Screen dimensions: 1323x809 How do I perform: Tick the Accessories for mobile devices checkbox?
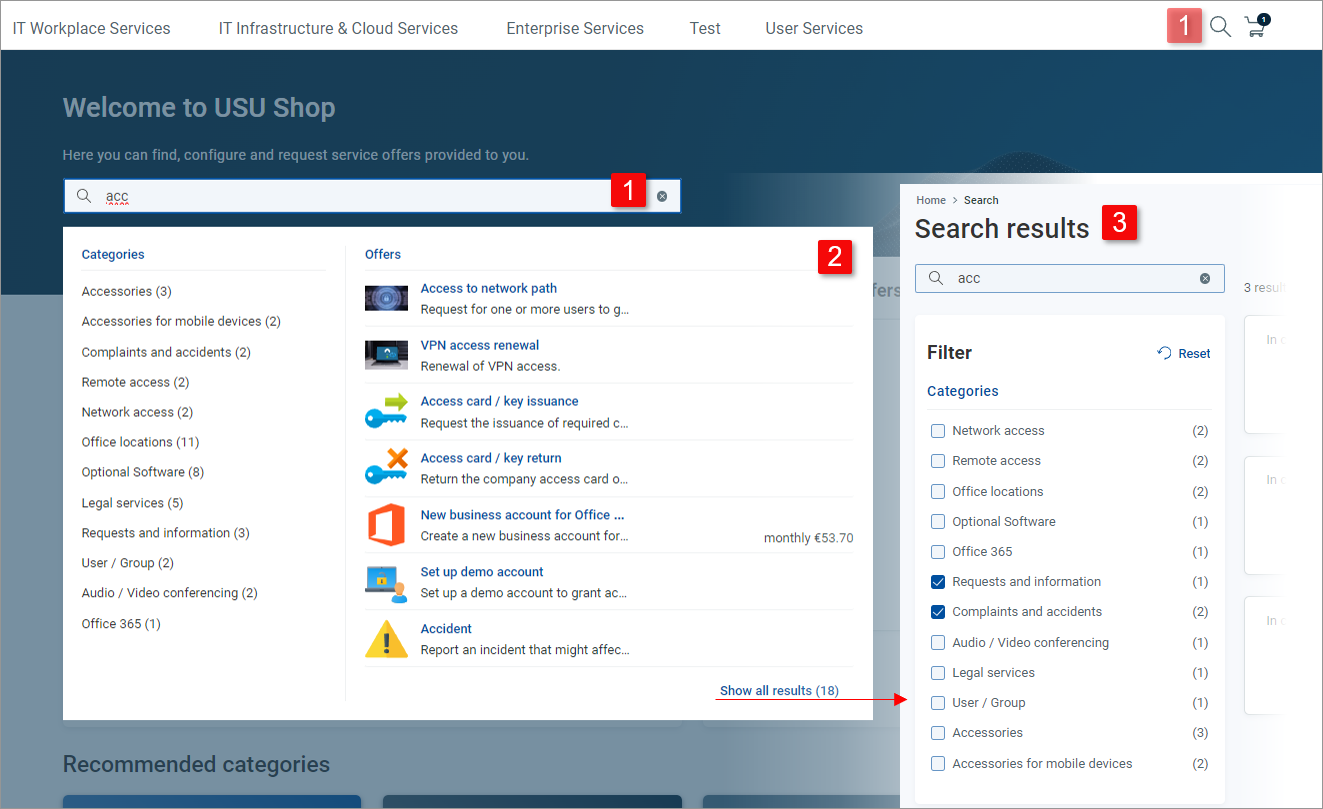pos(938,764)
